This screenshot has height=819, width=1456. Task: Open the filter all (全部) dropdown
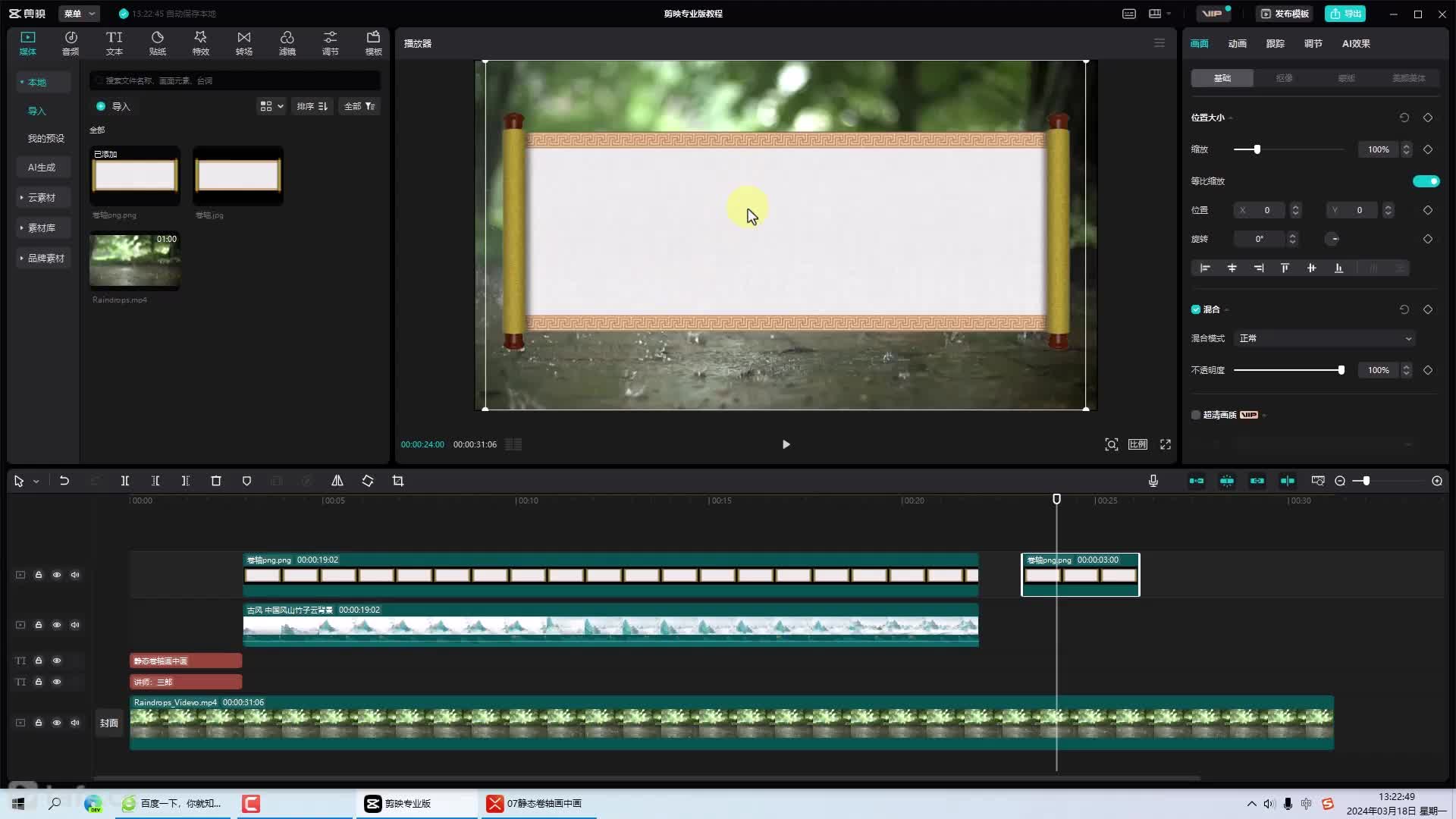pos(359,106)
